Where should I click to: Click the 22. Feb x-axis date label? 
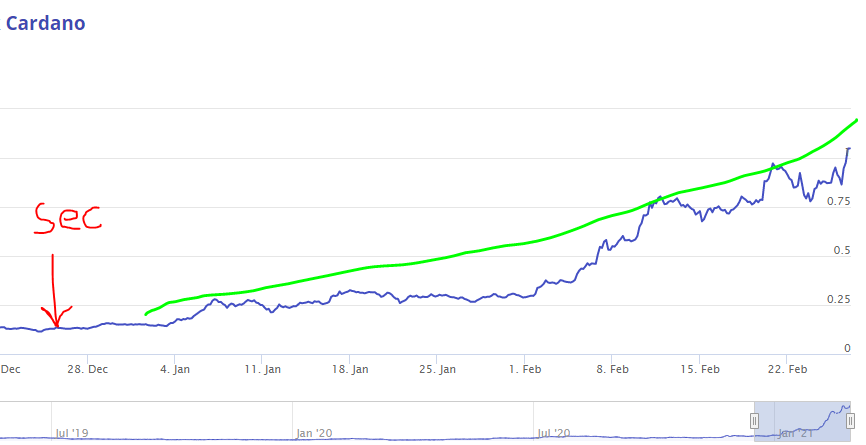pyautogui.click(x=787, y=369)
